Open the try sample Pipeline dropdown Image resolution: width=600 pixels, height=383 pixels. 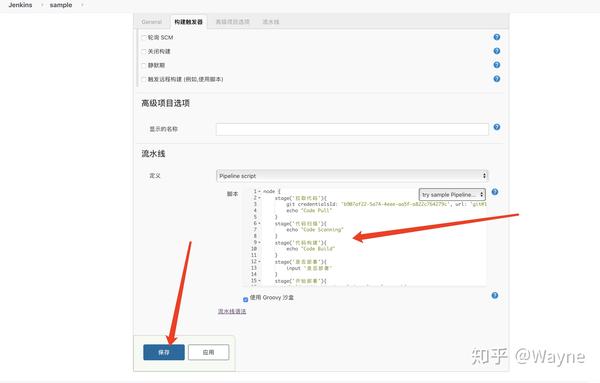pos(452,194)
